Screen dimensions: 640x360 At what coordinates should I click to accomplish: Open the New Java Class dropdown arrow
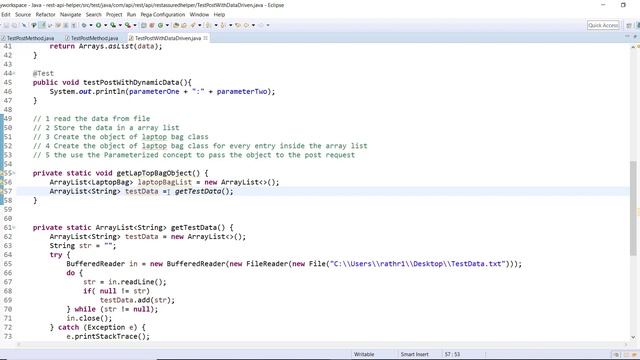[x=167, y=25]
